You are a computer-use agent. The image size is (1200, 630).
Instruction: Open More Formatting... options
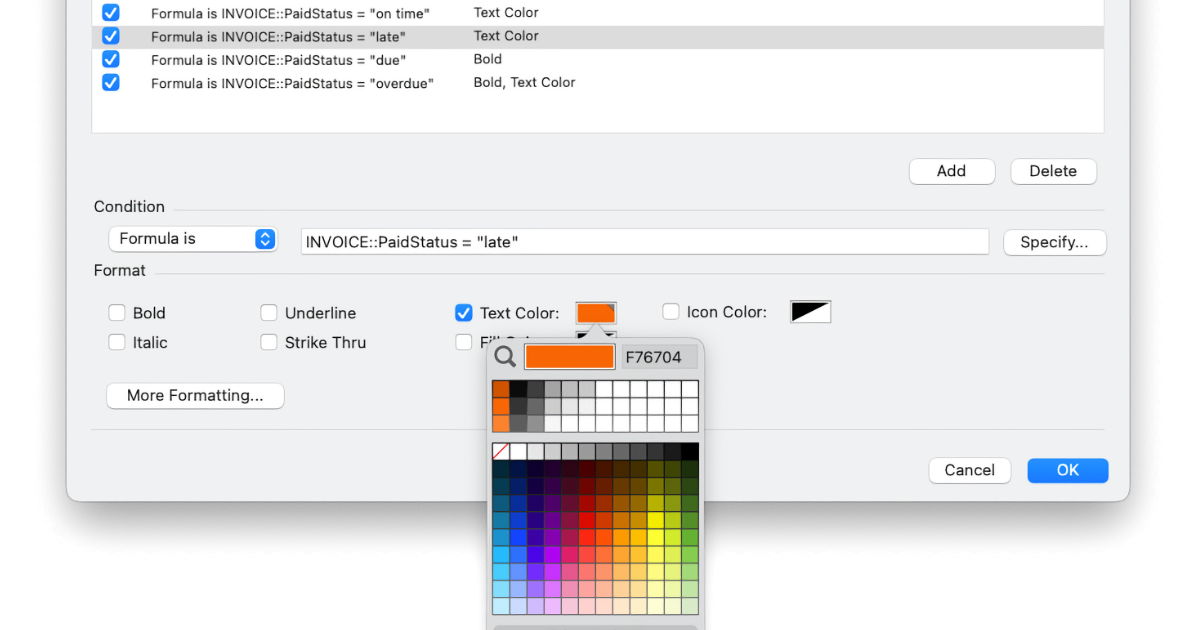(x=196, y=396)
